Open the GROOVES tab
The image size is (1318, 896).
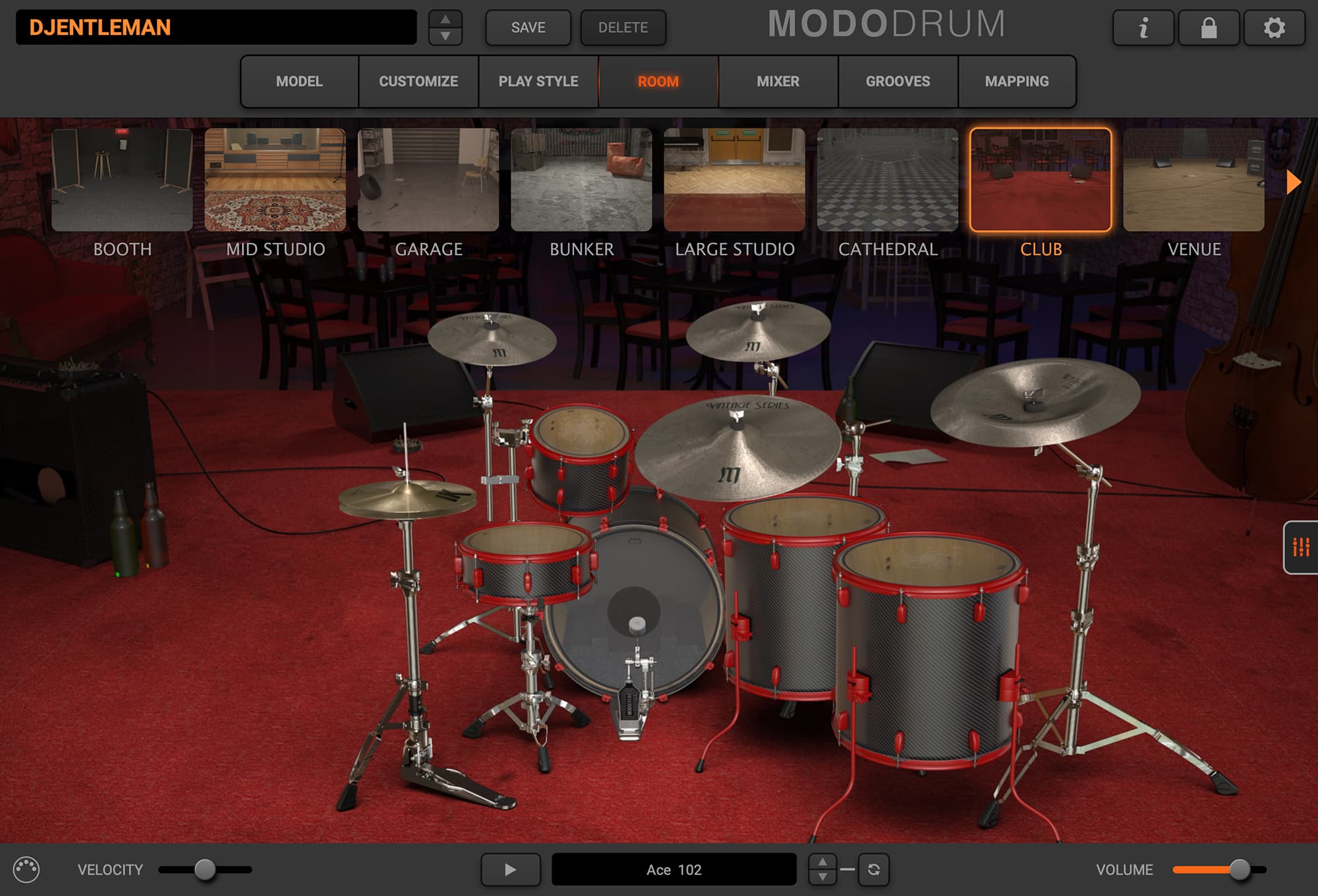tap(898, 81)
